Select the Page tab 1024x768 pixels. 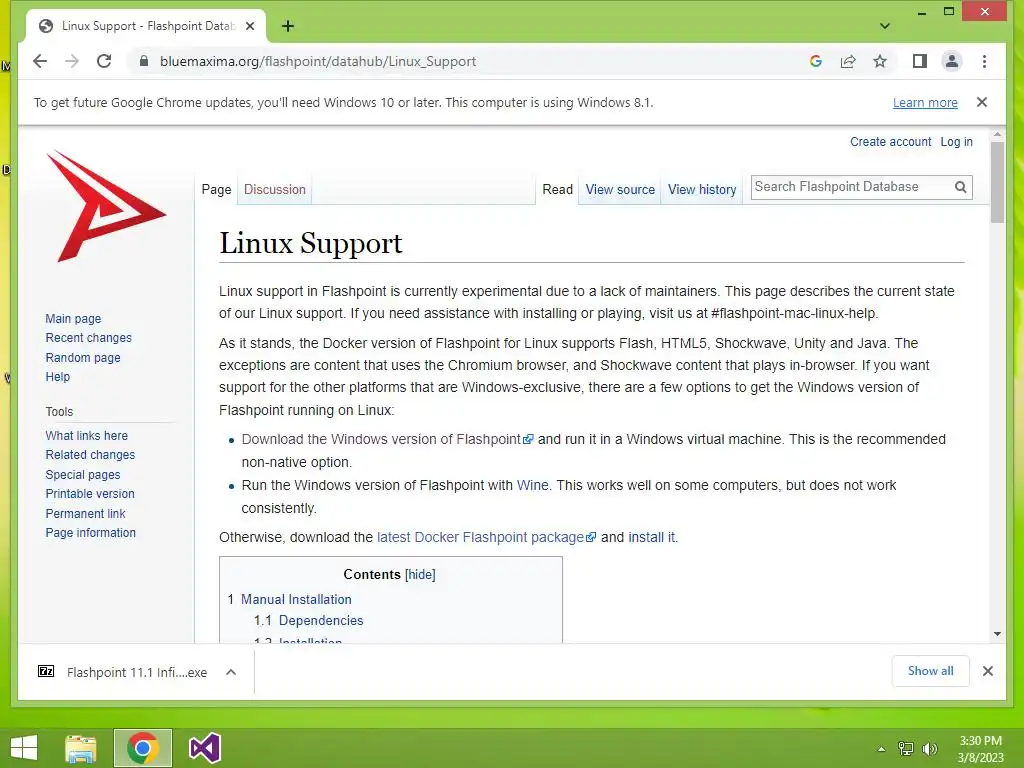click(216, 189)
